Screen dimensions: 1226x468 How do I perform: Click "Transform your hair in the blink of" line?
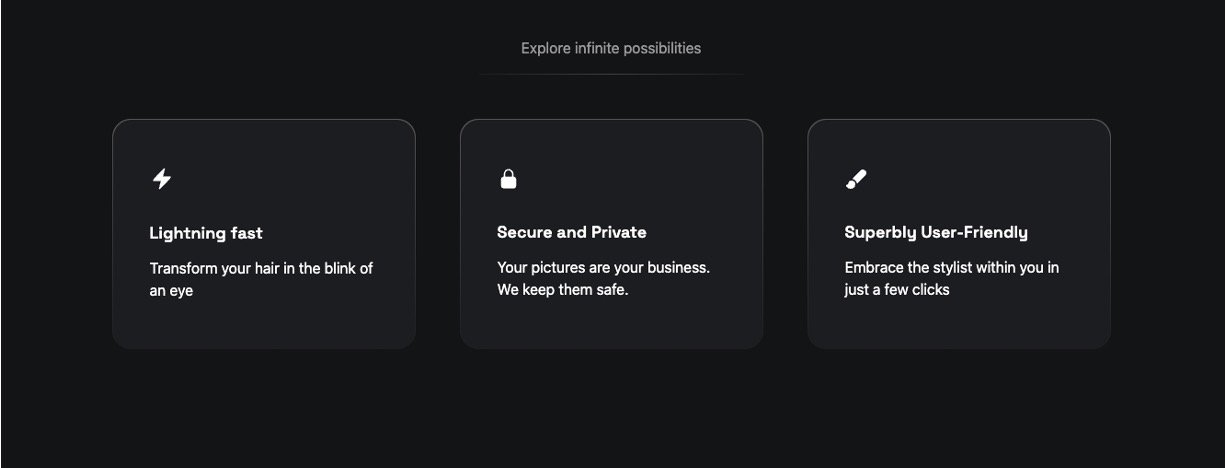261,268
